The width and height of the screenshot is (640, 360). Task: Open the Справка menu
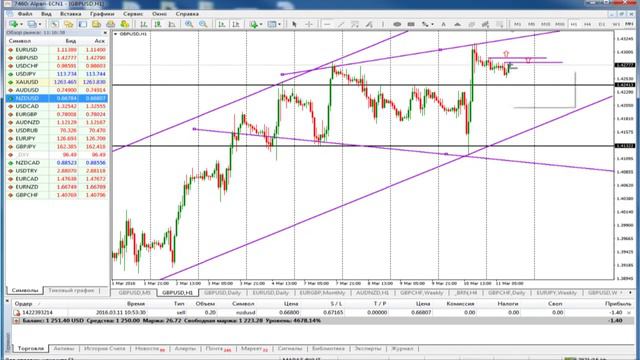point(187,14)
